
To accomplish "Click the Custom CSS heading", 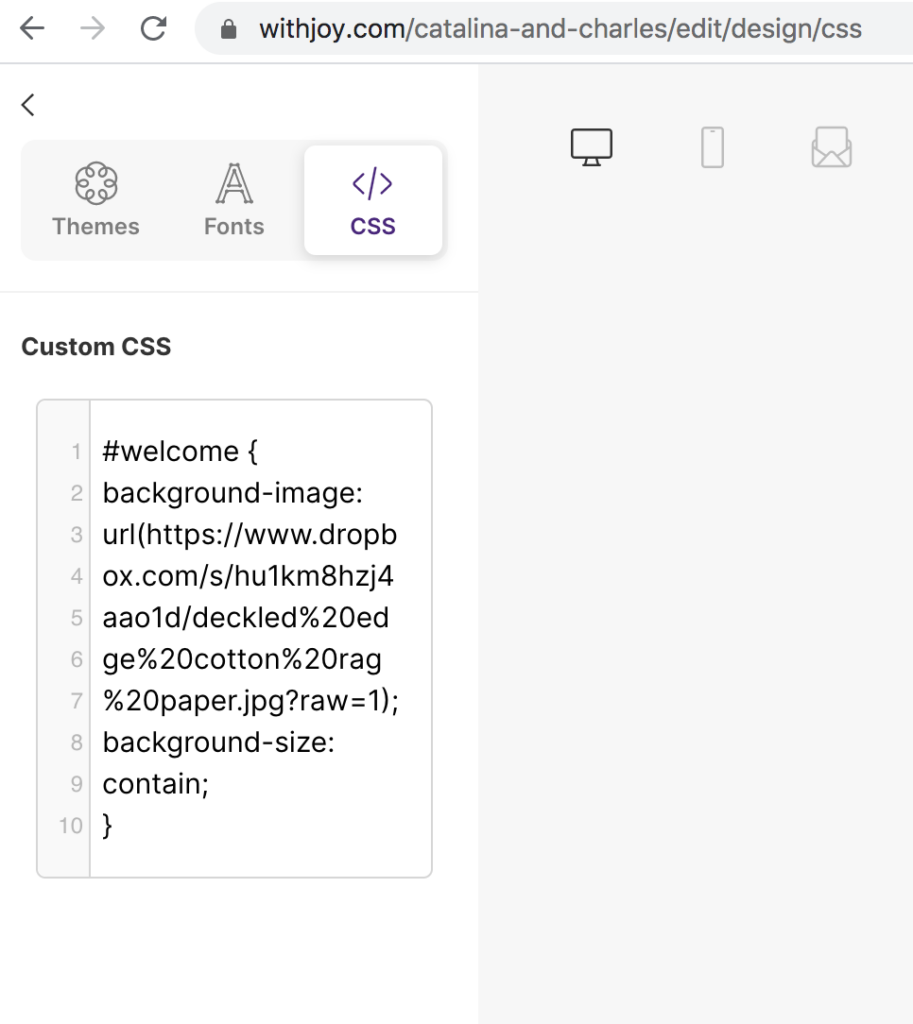I will [96, 347].
